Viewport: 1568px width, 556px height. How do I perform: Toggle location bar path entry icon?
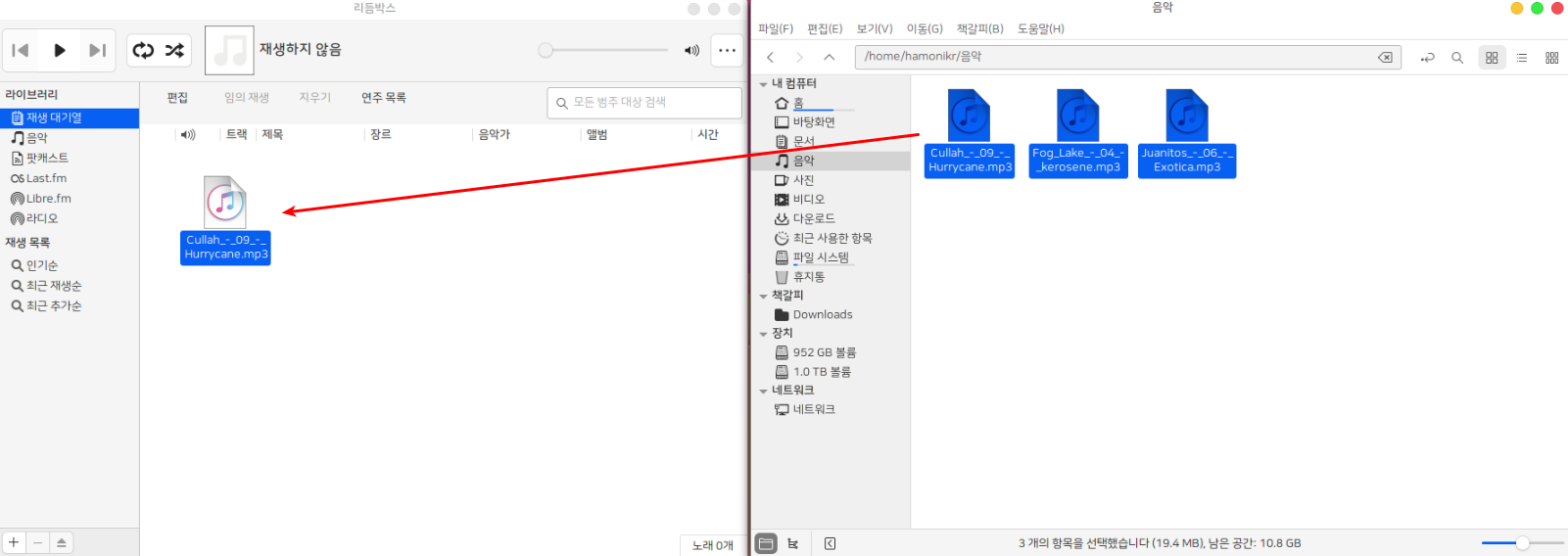(x=1428, y=58)
